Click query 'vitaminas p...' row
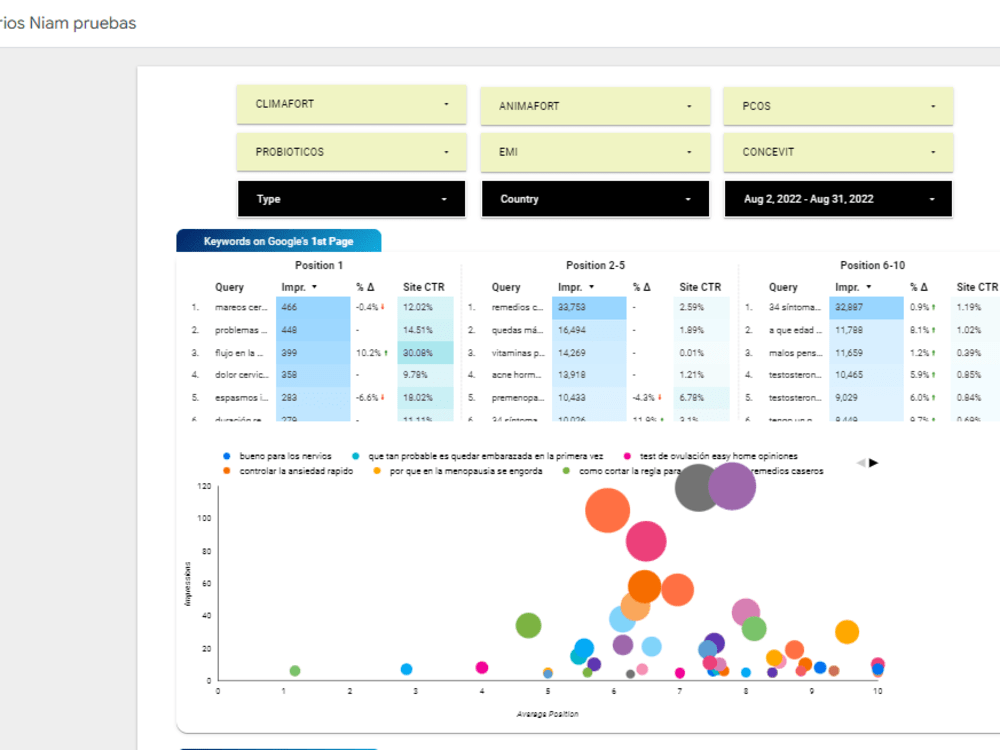The image size is (1000, 750). click(x=518, y=353)
